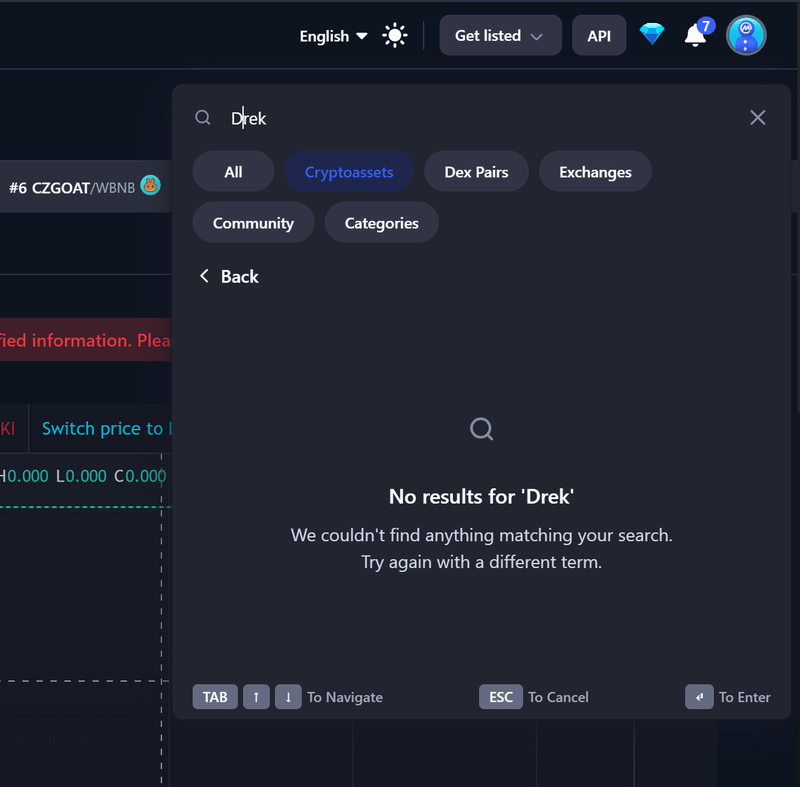Focus the search field containing Drek

click(x=480, y=118)
